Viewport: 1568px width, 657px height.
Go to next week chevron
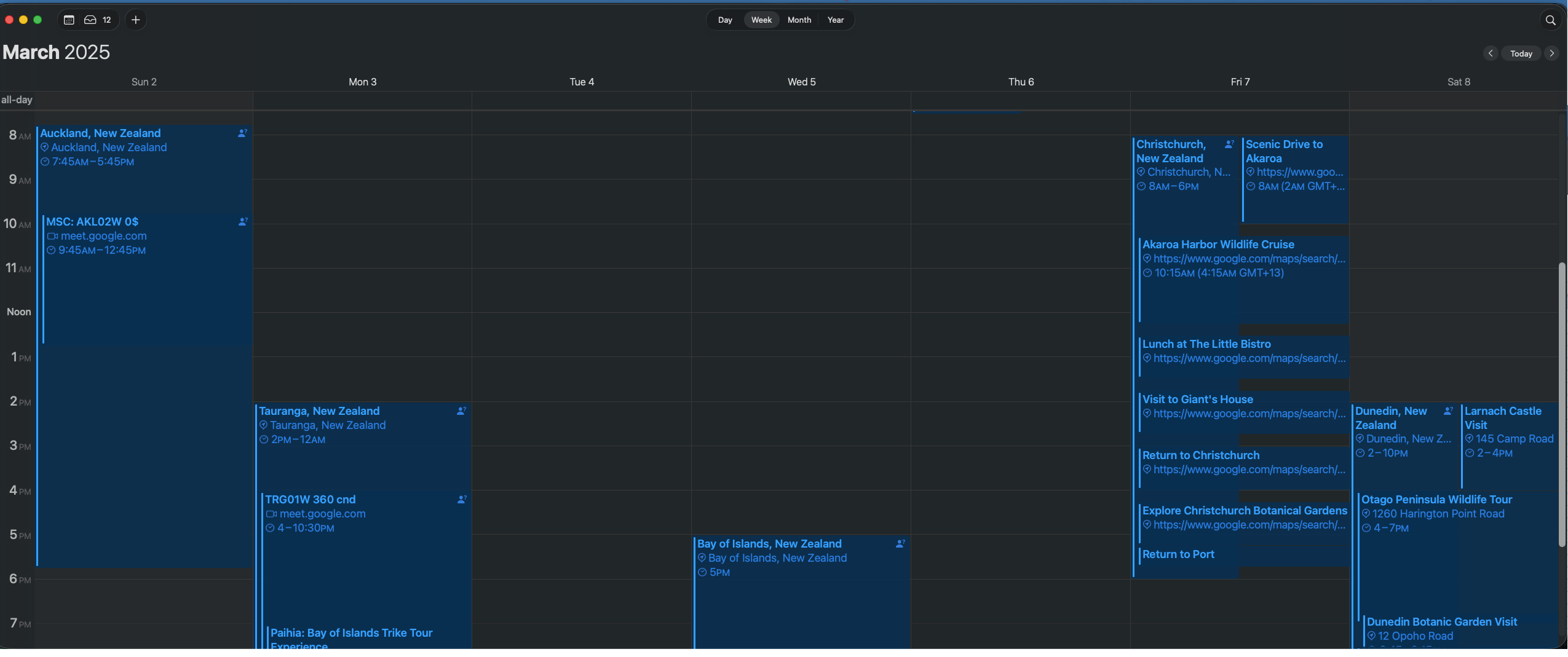pos(1551,53)
